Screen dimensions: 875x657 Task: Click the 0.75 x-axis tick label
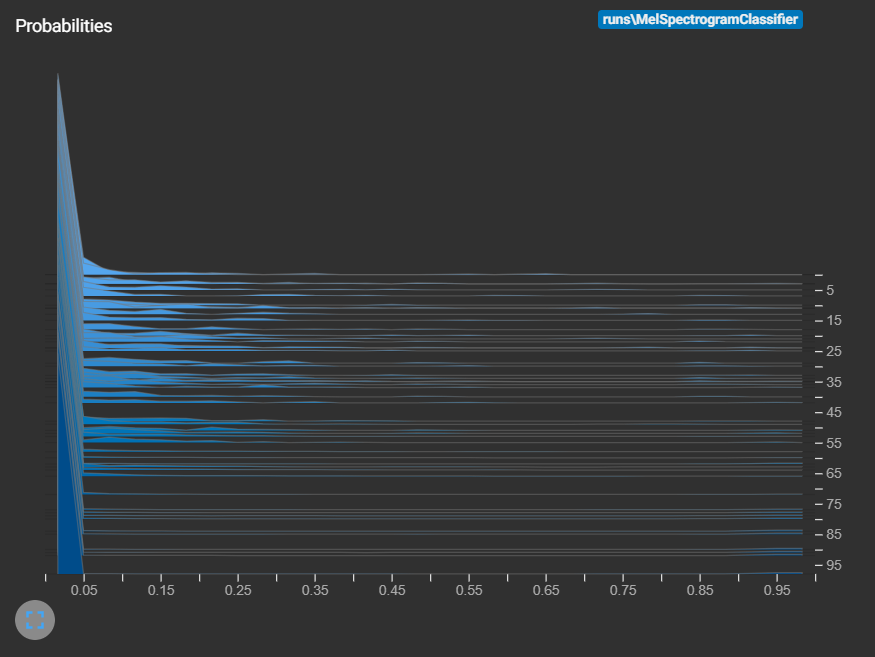click(623, 591)
